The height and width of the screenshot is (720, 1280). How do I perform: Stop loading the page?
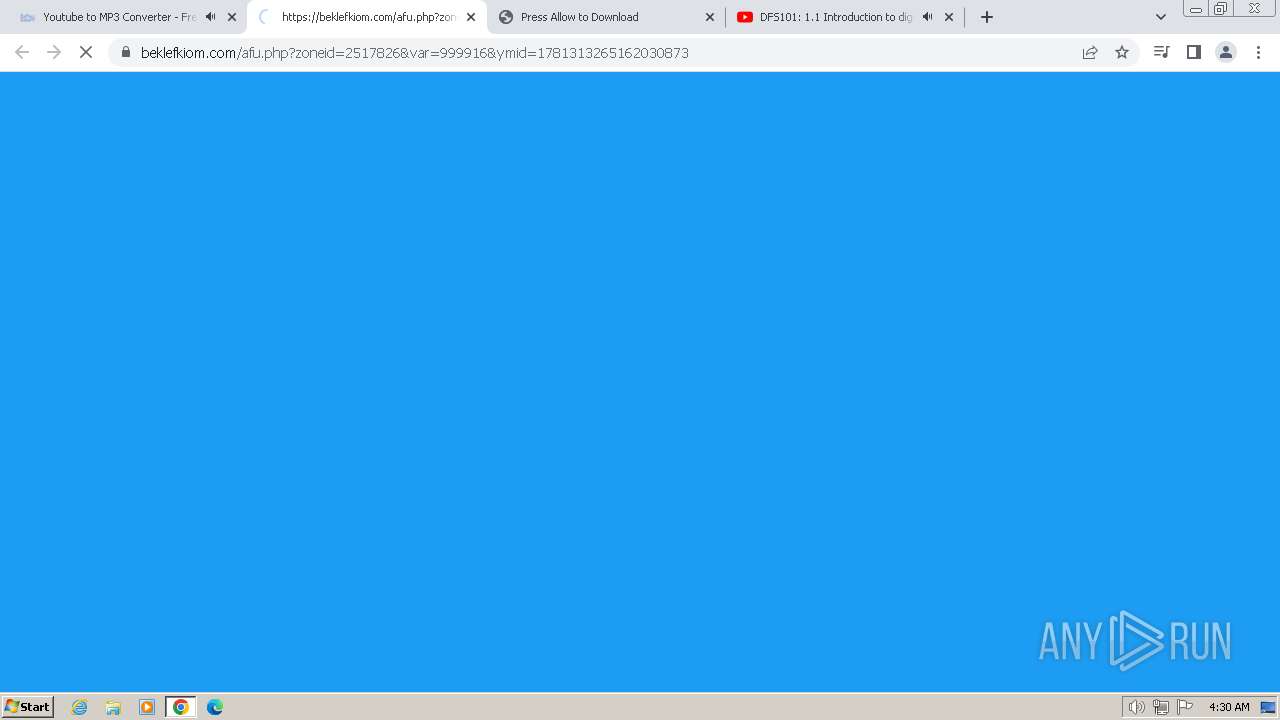pyautogui.click(x=86, y=52)
